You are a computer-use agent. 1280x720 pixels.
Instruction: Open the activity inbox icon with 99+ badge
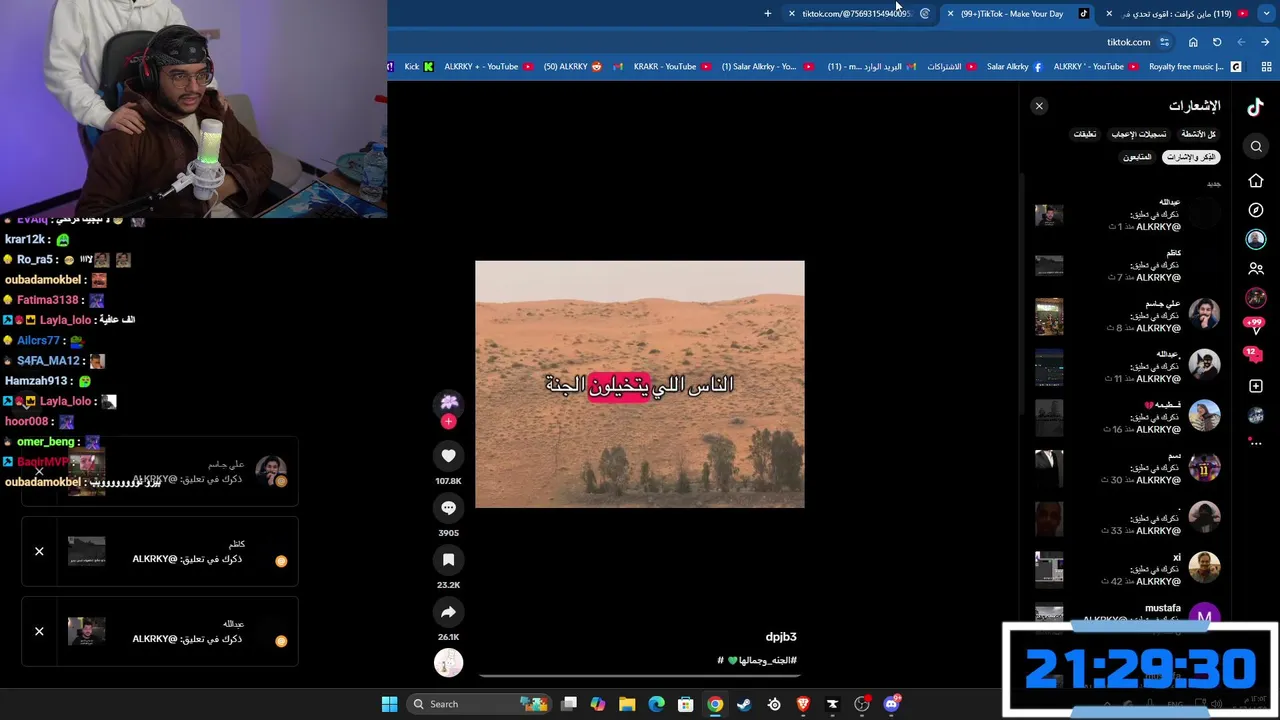(1254, 324)
